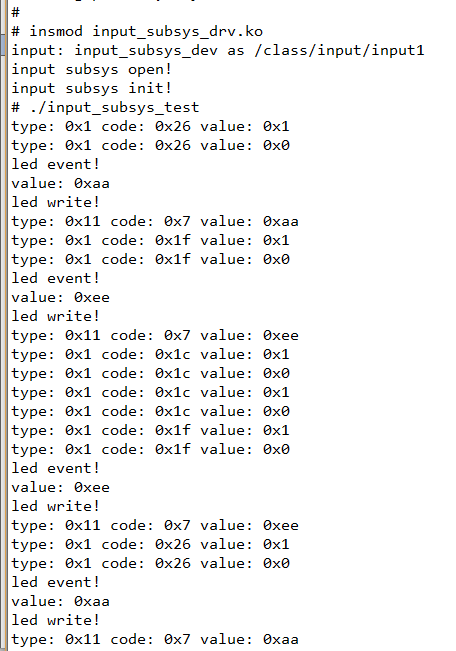
Task: Click first type 0x11 value 0xee line
Action: point(154,335)
